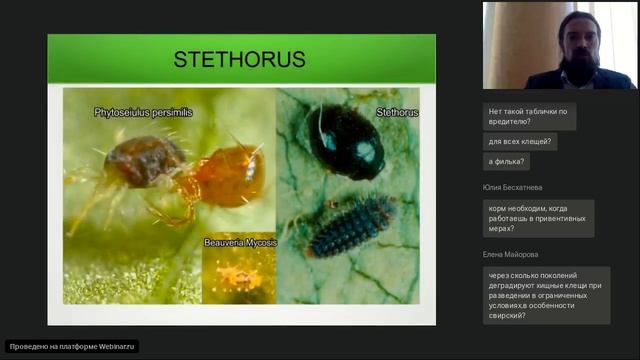
Task: Click the presenter webcam video thumbnail
Action: click(560, 45)
